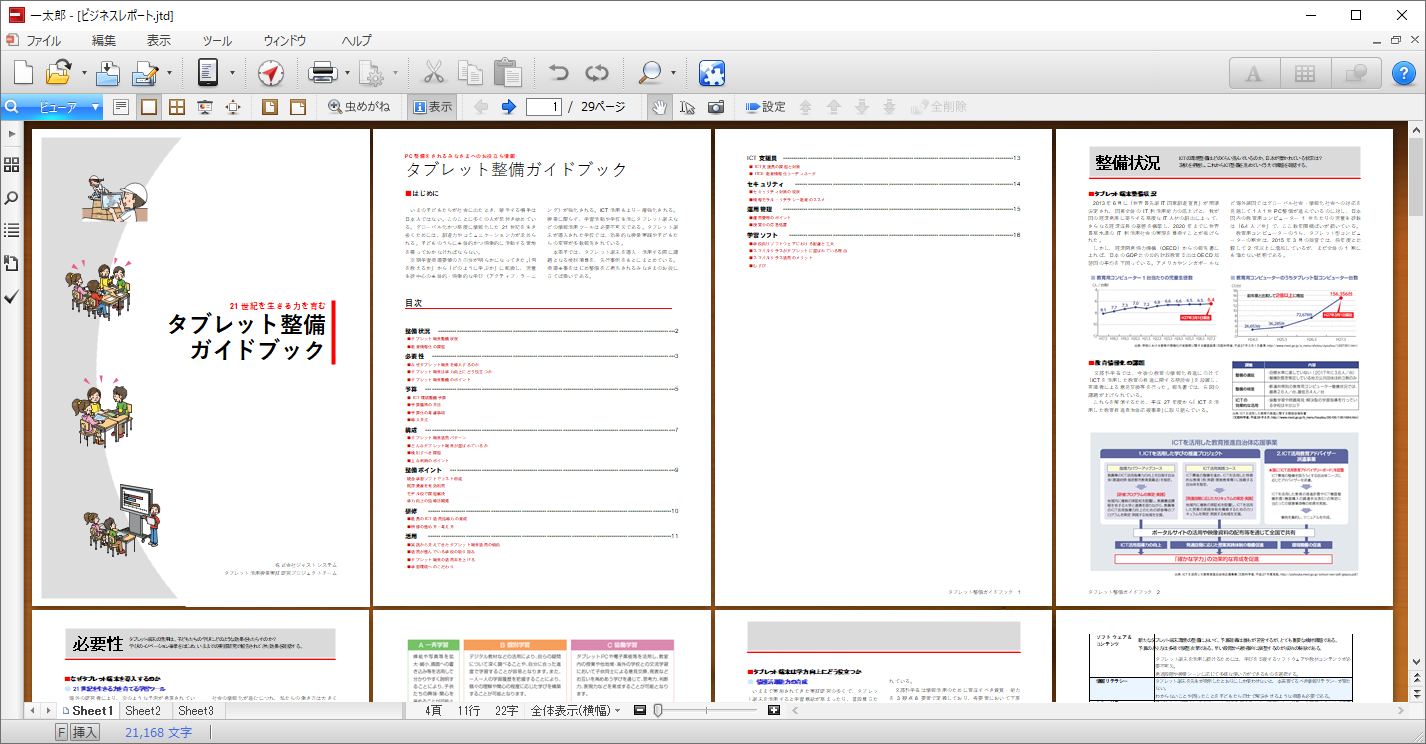
Task: Open help with the blue question icon
Action: (x=1404, y=73)
